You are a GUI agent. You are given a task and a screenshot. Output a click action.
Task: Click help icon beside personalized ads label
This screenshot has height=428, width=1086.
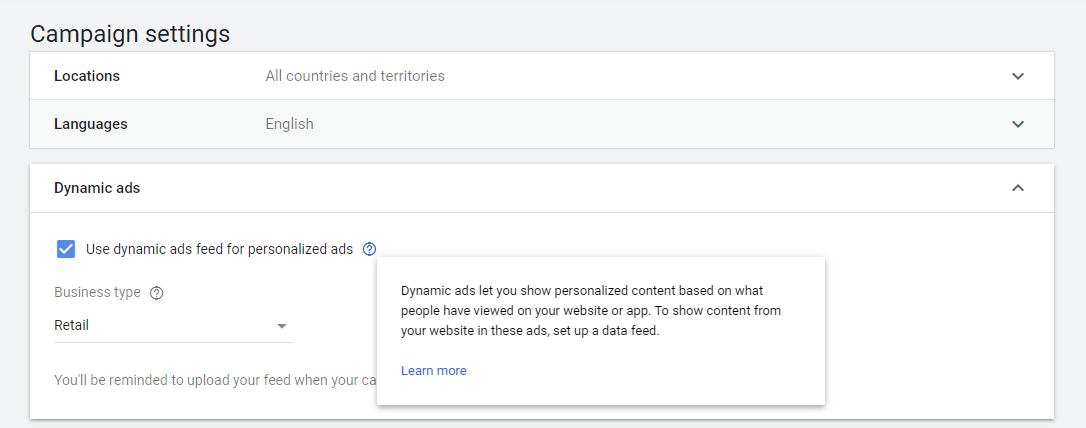(x=370, y=249)
